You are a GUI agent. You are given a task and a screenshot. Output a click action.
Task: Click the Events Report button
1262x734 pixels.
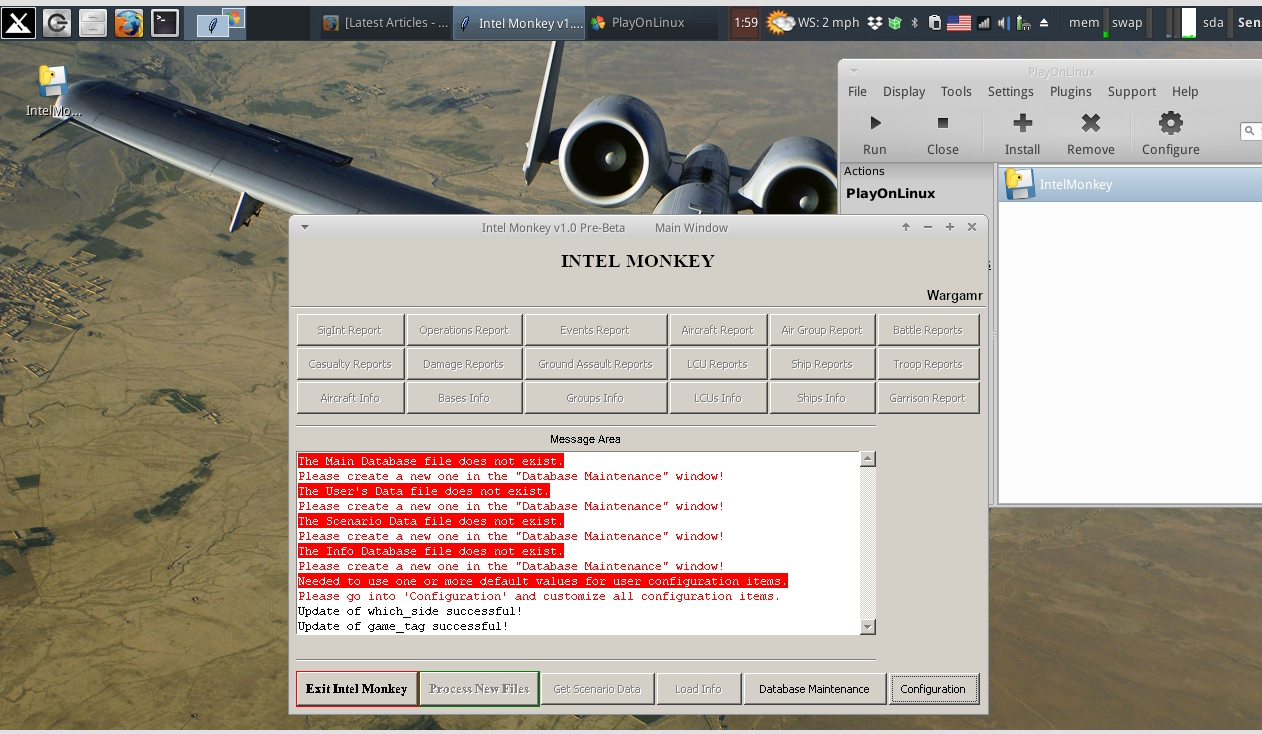tap(595, 330)
